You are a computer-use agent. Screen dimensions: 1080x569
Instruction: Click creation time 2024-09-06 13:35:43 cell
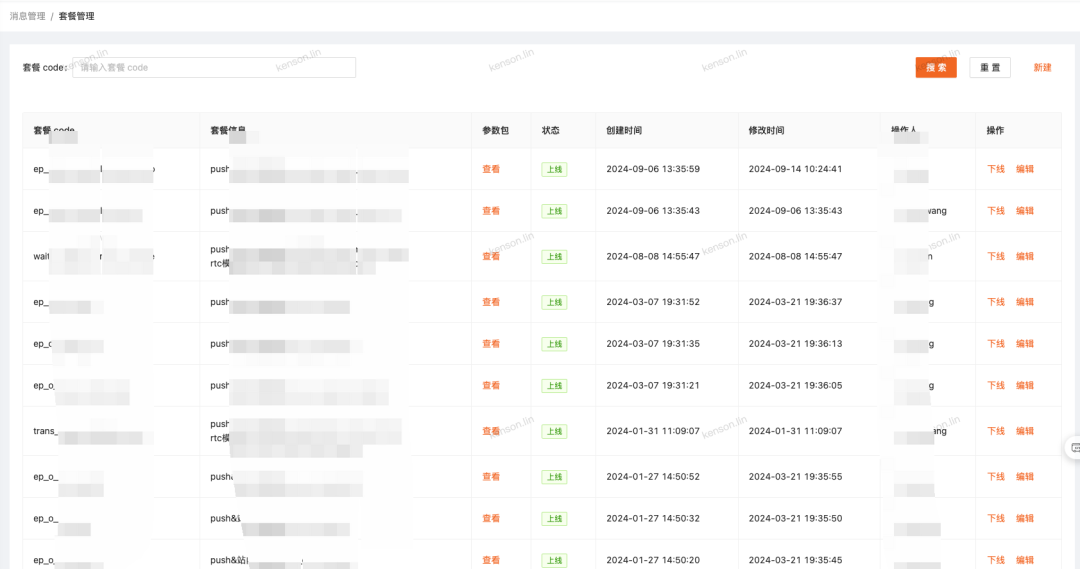coord(653,211)
